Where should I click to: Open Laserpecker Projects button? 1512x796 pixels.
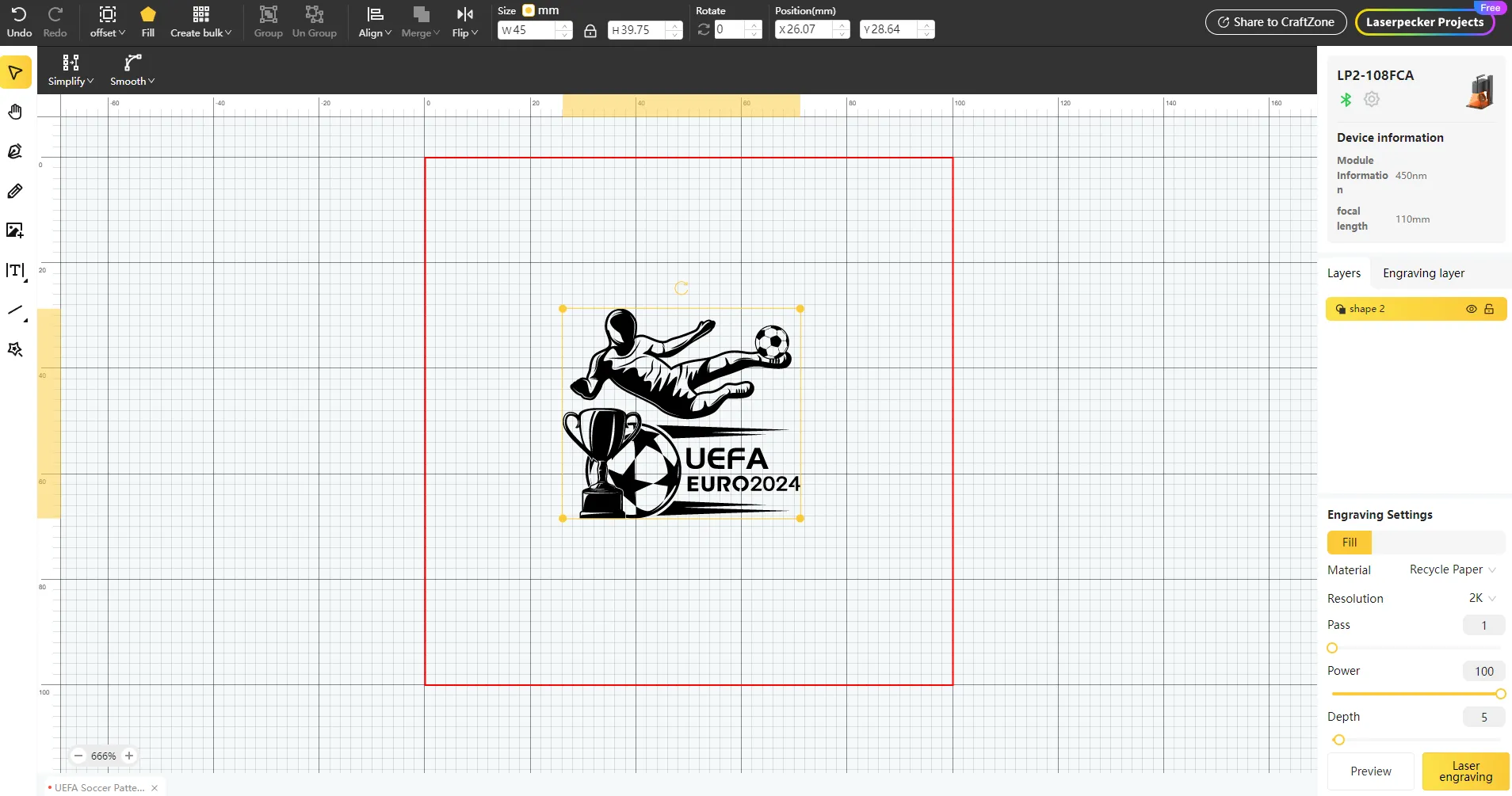[x=1425, y=22]
